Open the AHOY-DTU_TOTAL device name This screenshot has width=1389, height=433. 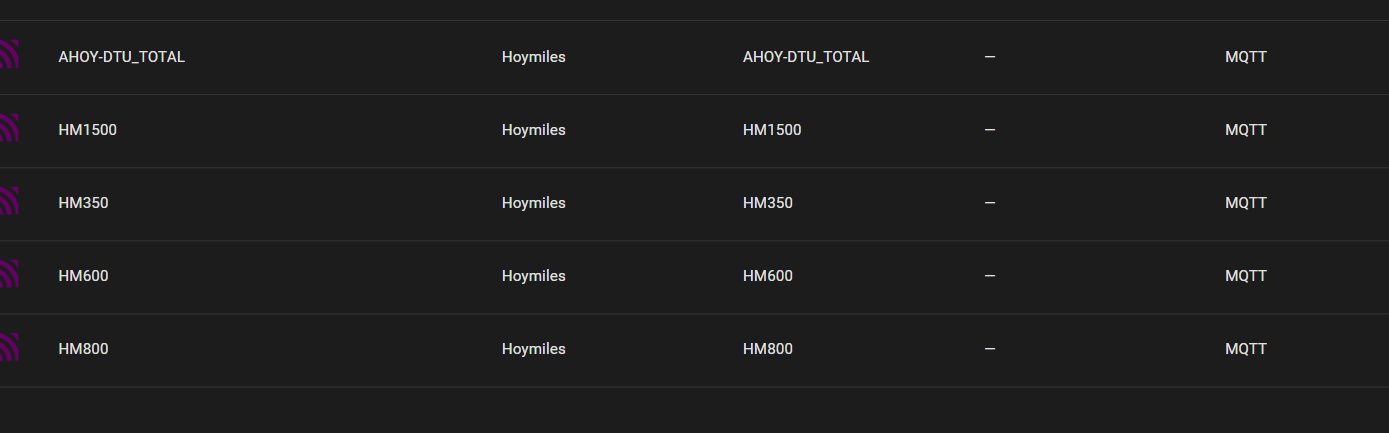tap(122, 57)
